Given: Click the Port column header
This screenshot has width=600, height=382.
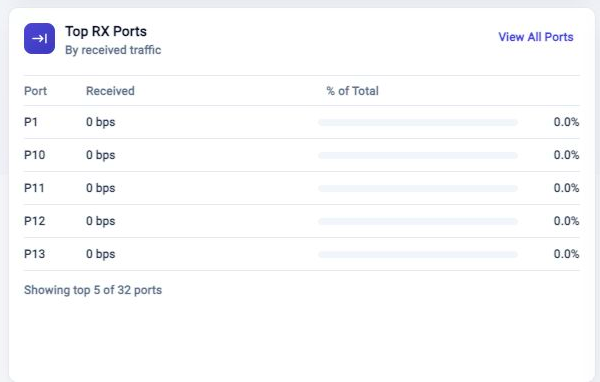Looking at the screenshot, I should [x=35, y=91].
